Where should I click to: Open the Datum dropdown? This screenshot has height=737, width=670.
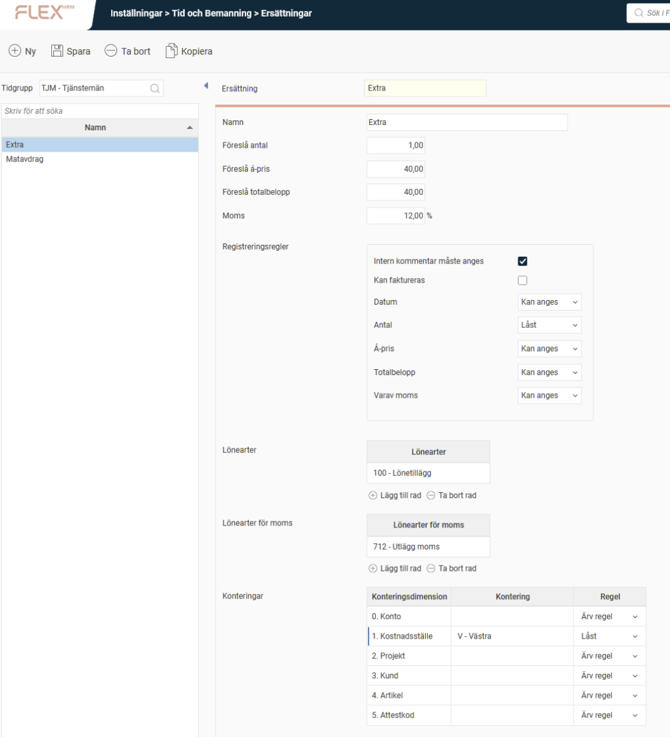549,302
